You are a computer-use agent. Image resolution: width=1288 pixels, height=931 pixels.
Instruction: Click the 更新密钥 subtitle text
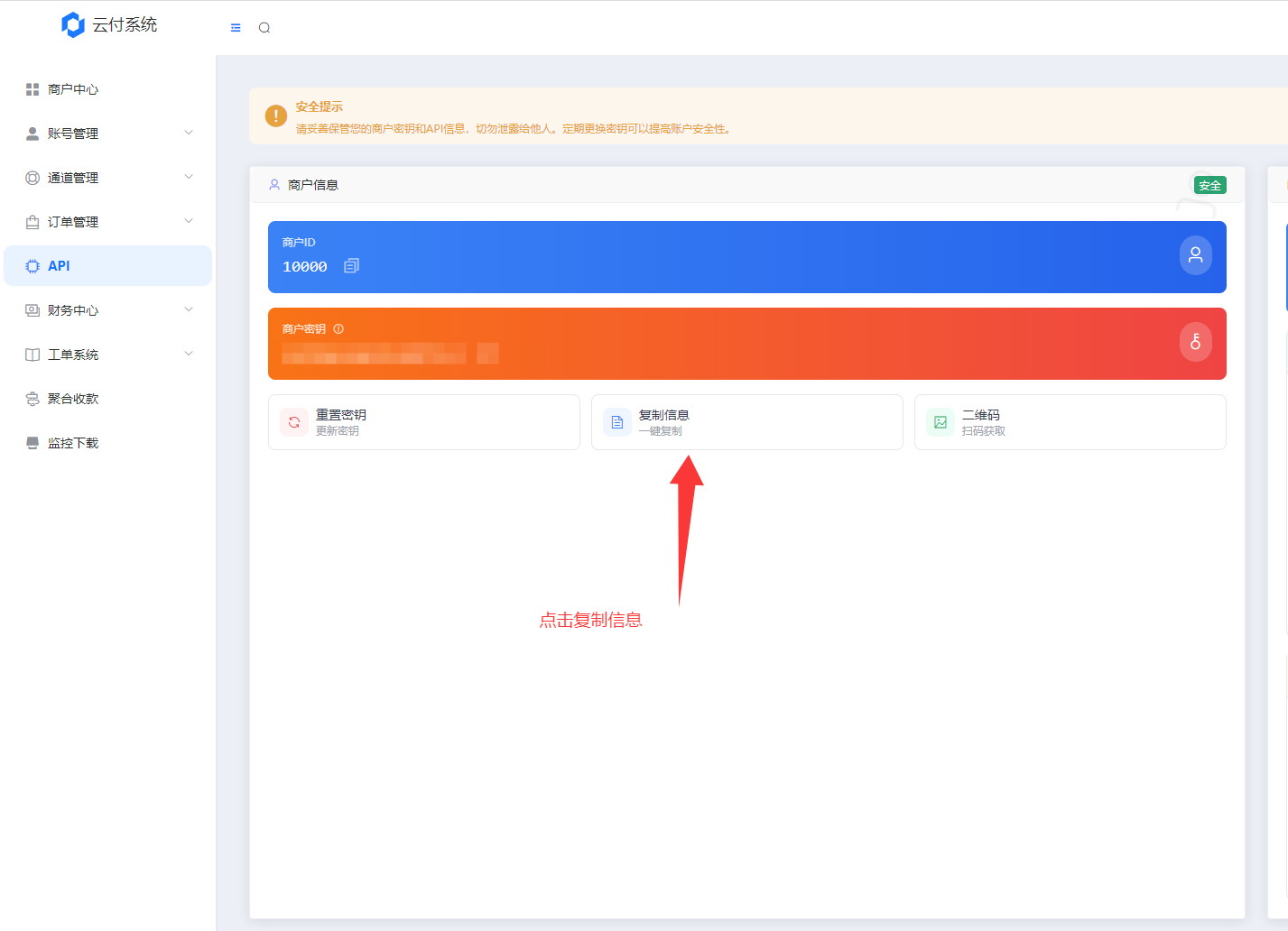tap(338, 431)
